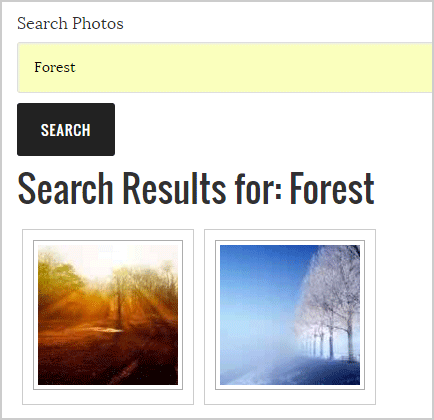Click the word Photos in the search label
Screen dimensions: 434x420
point(98,24)
